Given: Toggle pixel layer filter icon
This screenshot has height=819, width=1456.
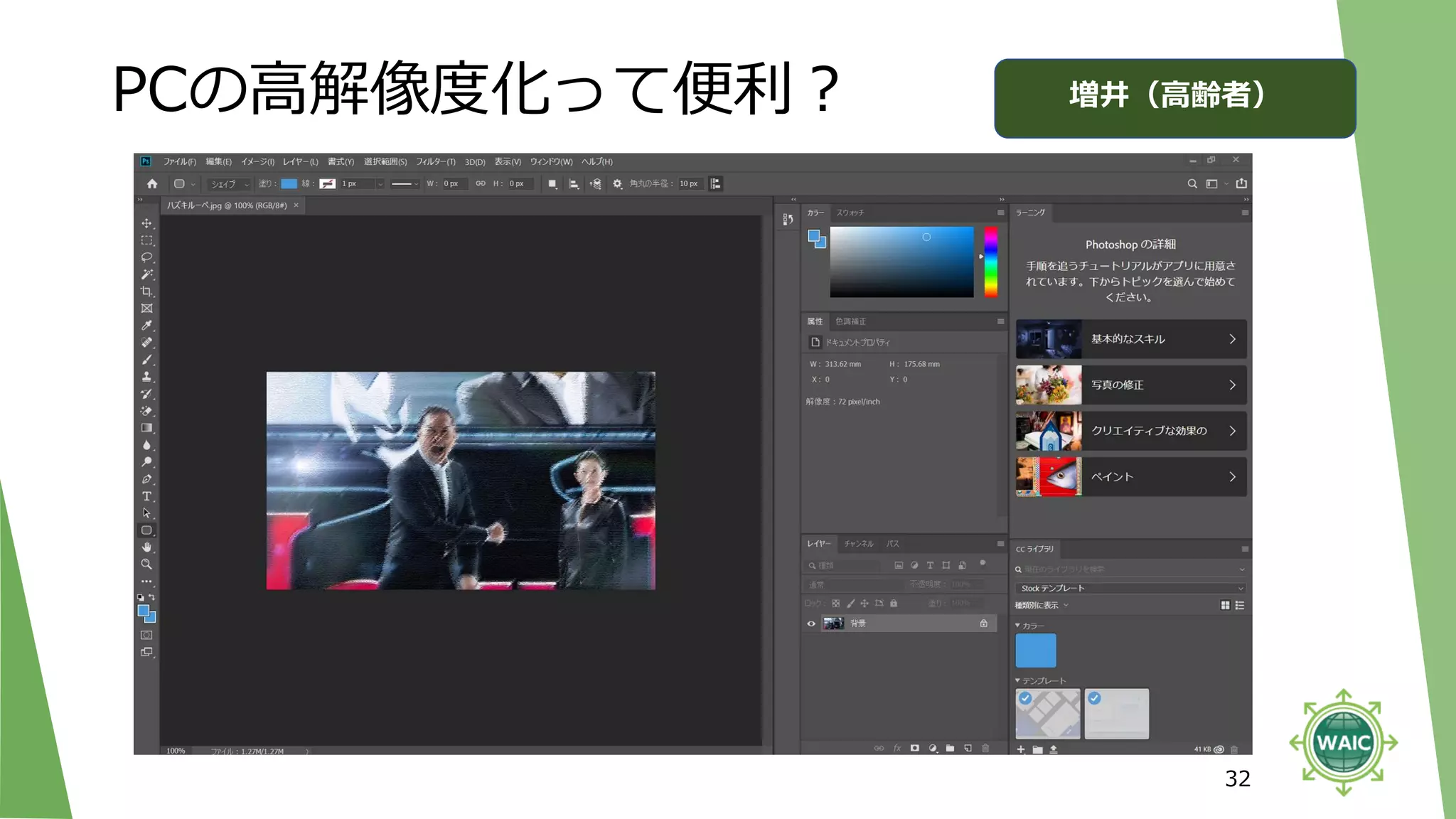Looking at the screenshot, I should 899,565.
